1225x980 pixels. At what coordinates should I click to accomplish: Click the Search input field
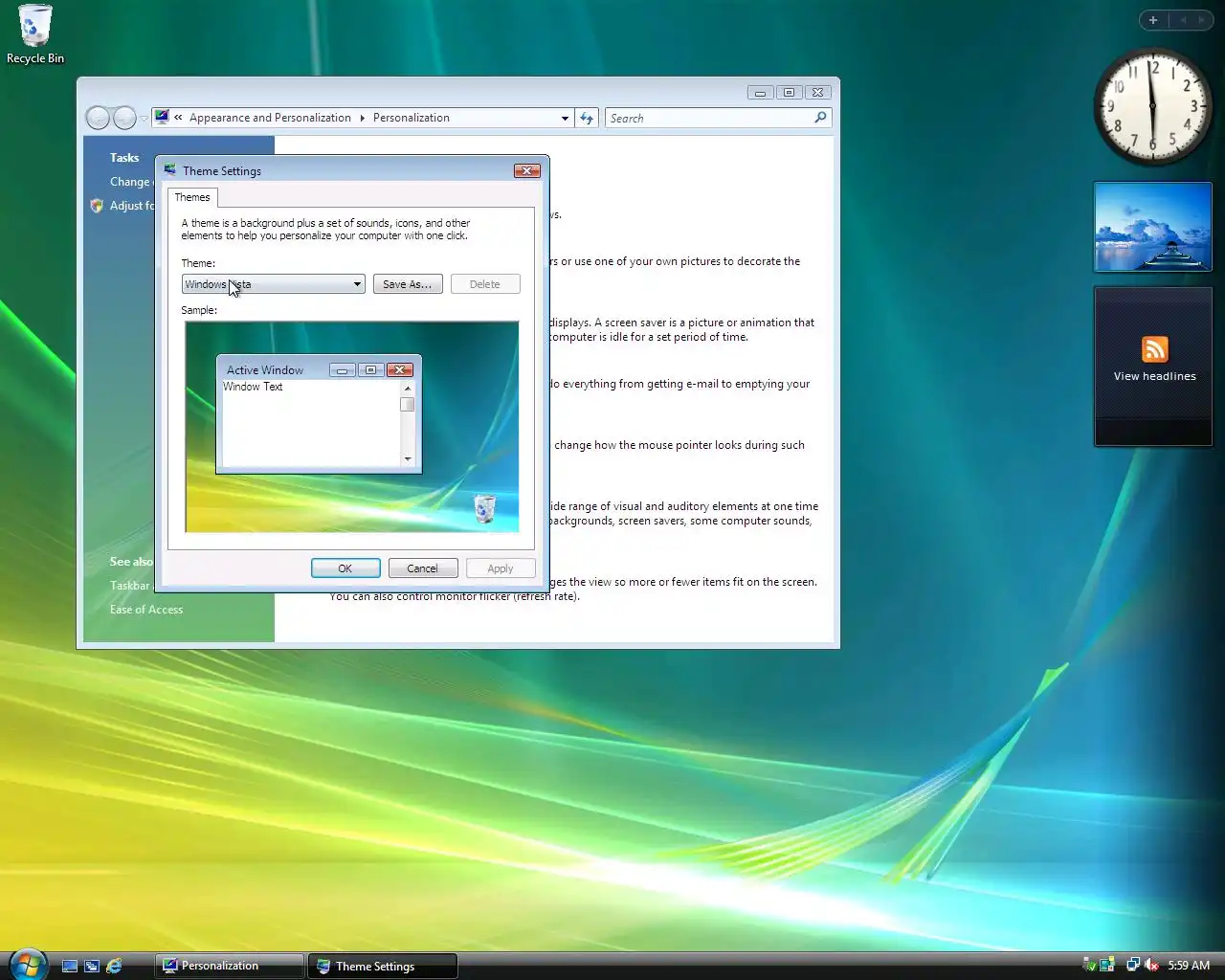708,118
